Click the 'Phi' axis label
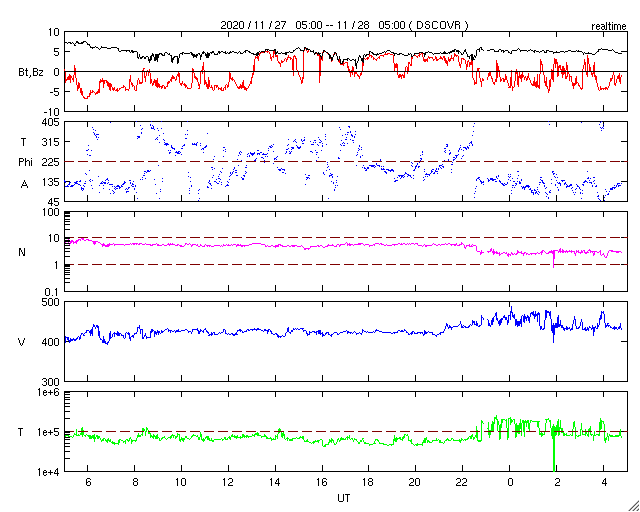The image size is (640, 512). click(25, 163)
